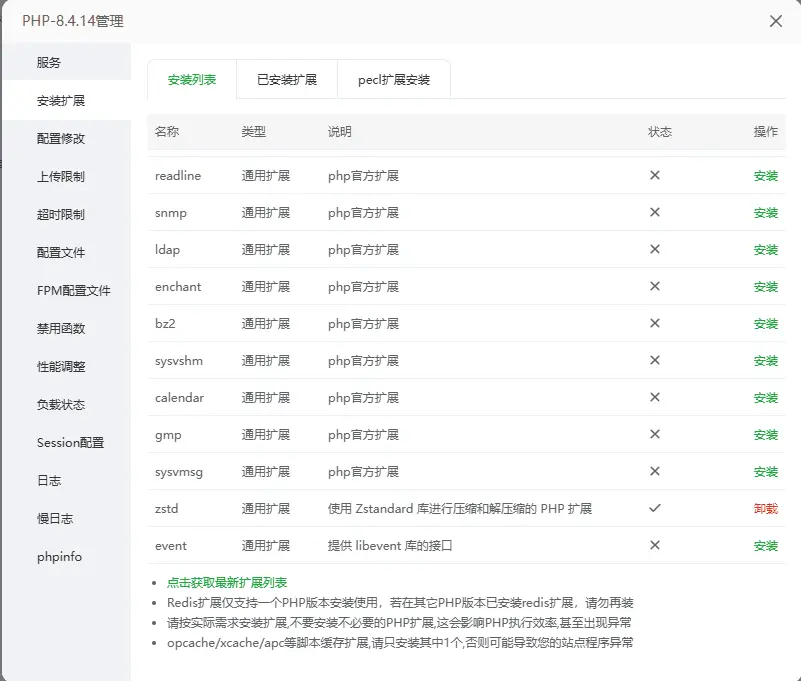Switch to the 已安装扩展 tab
This screenshot has width=801, height=681.
click(x=287, y=80)
